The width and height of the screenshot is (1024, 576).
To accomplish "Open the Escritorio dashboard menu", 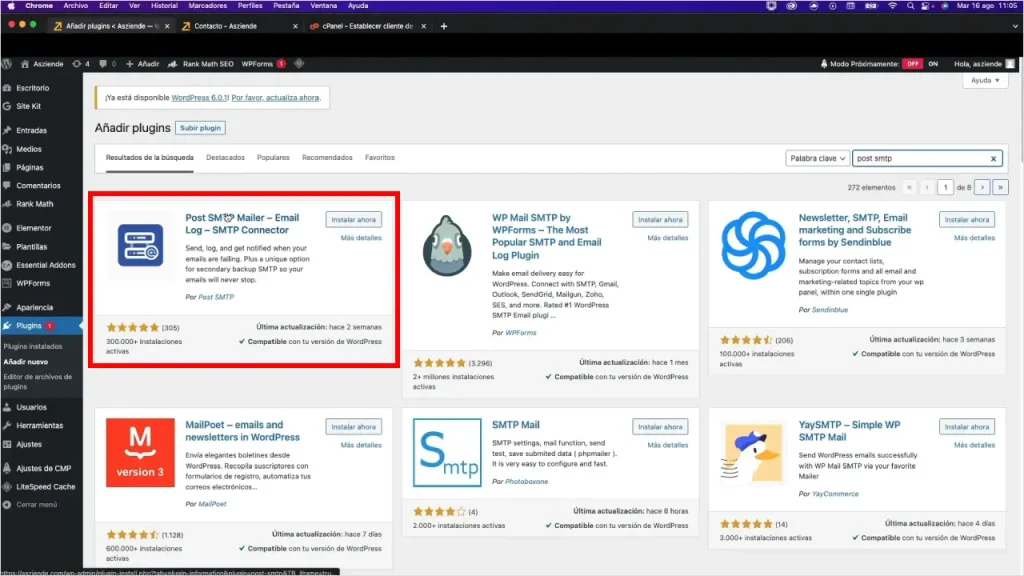I will [33, 88].
